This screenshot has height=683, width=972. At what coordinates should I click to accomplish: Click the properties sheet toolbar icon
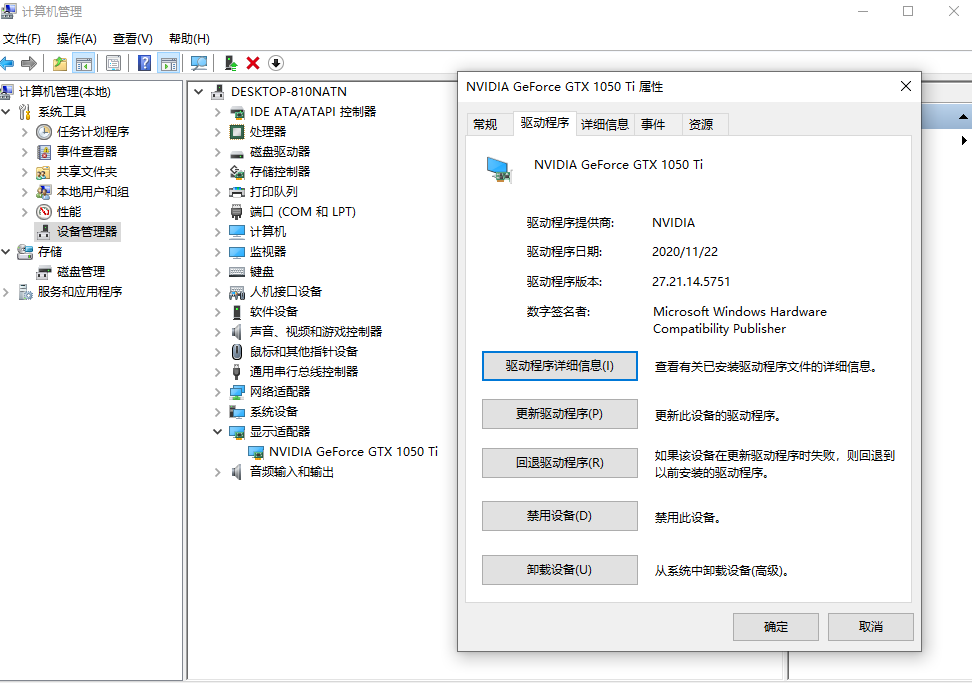click(x=113, y=63)
